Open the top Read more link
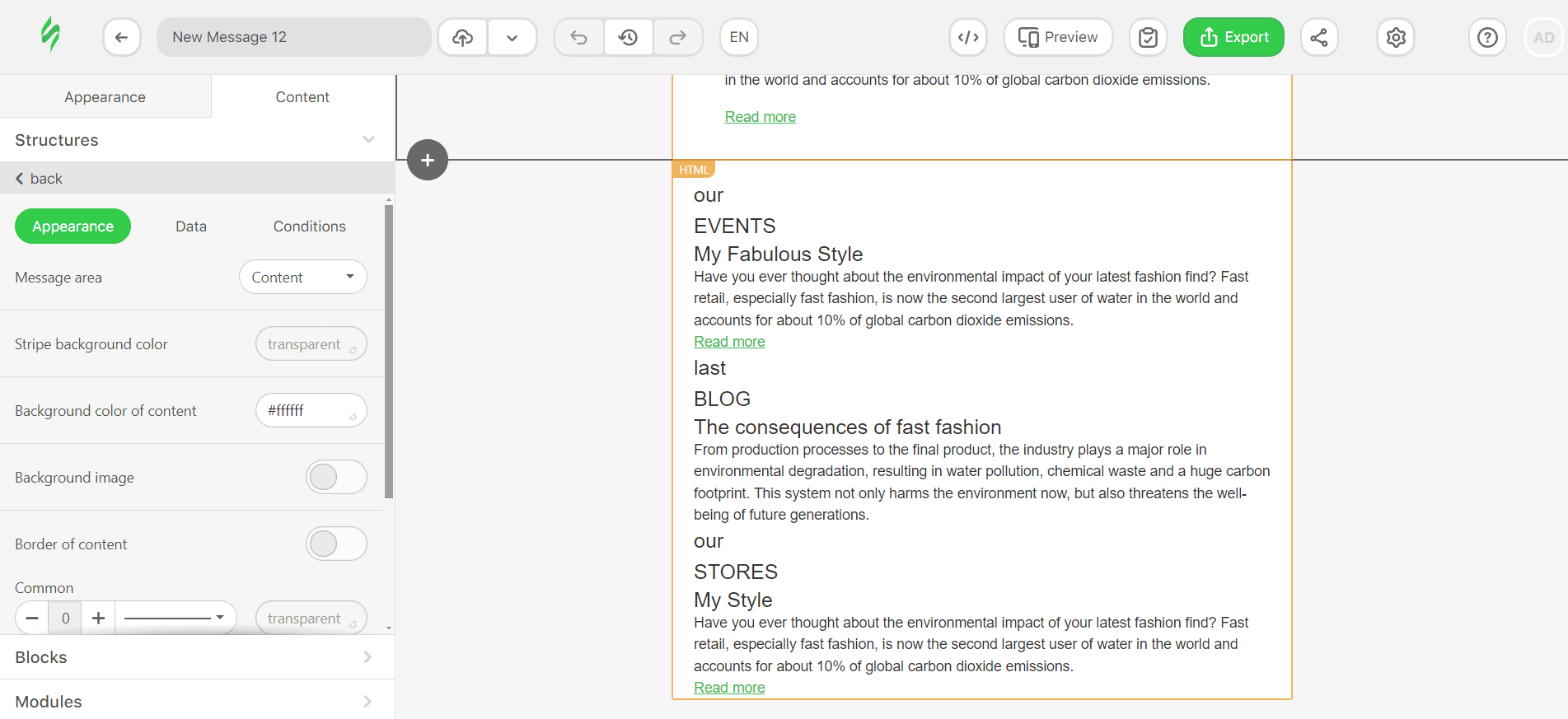The width and height of the screenshot is (1568, 719). click(x=760, y=117)
